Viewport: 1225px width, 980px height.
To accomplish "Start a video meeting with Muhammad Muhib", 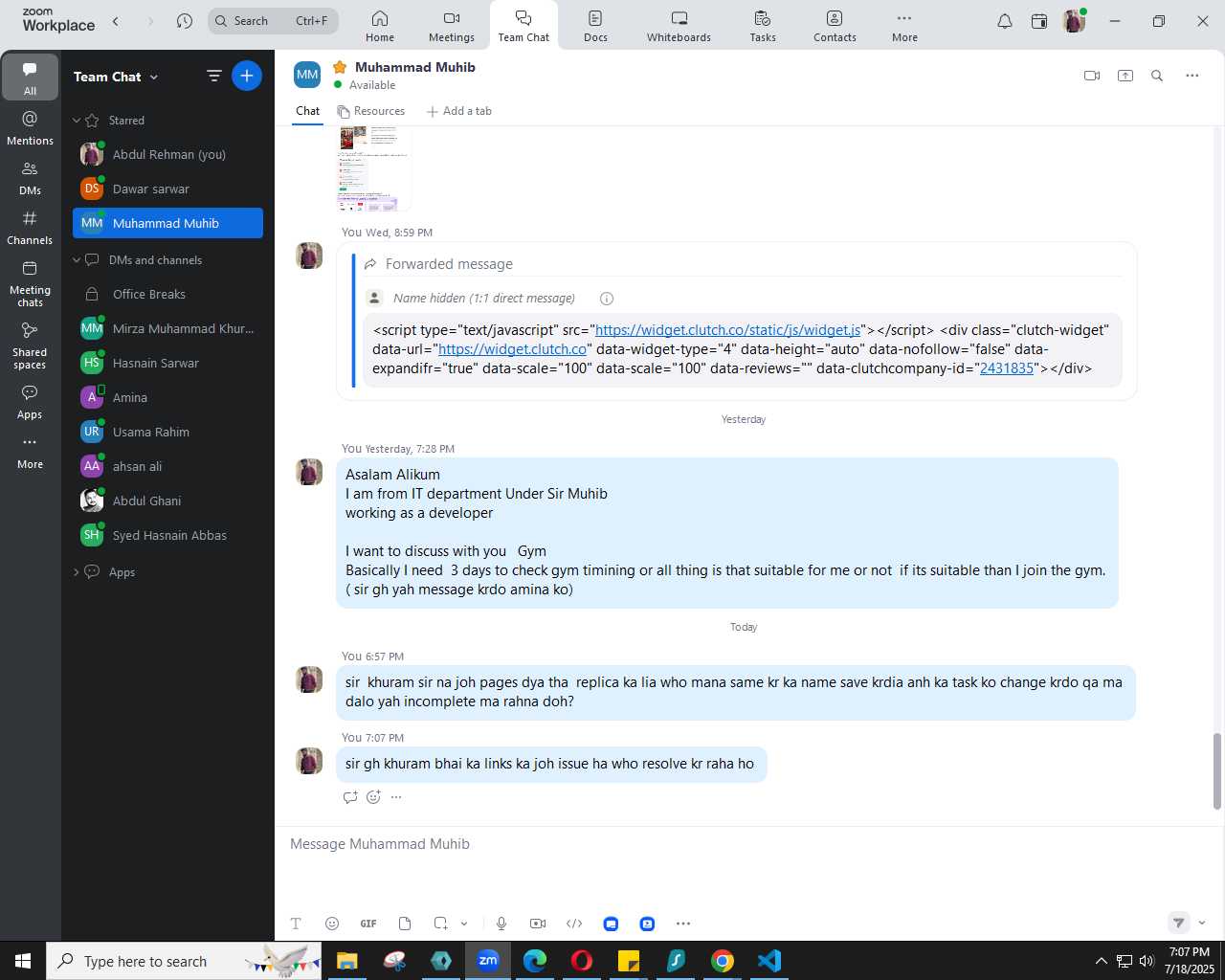I will click(1092, 76).
